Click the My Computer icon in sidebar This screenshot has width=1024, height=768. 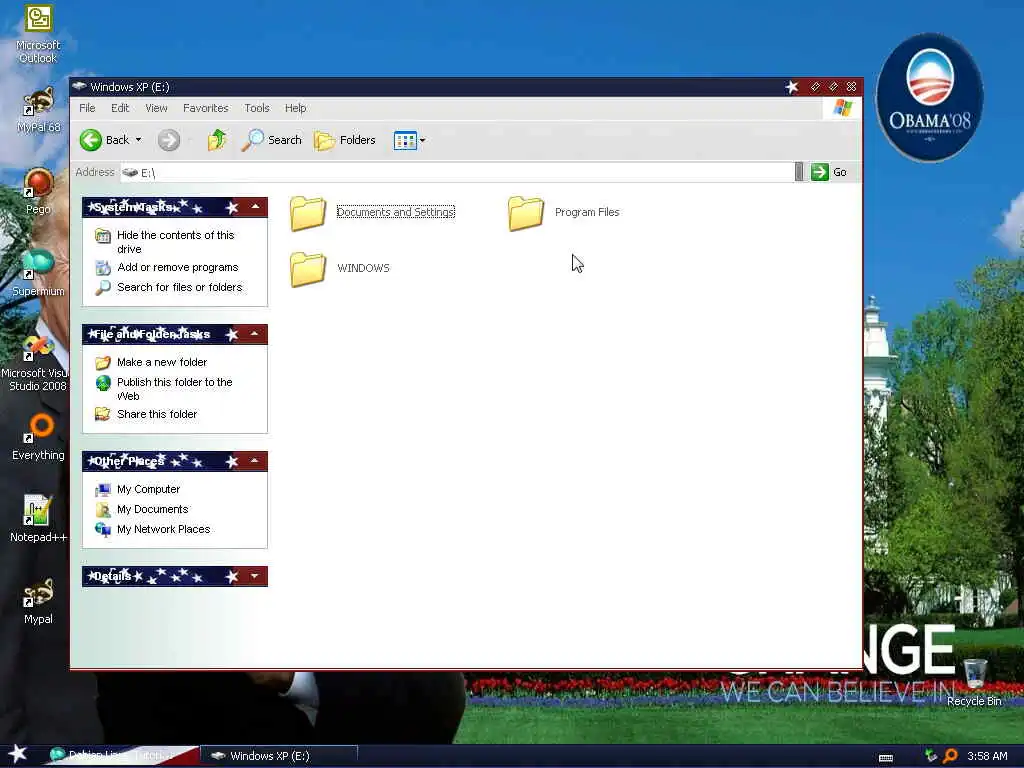[x=103, y=489]
